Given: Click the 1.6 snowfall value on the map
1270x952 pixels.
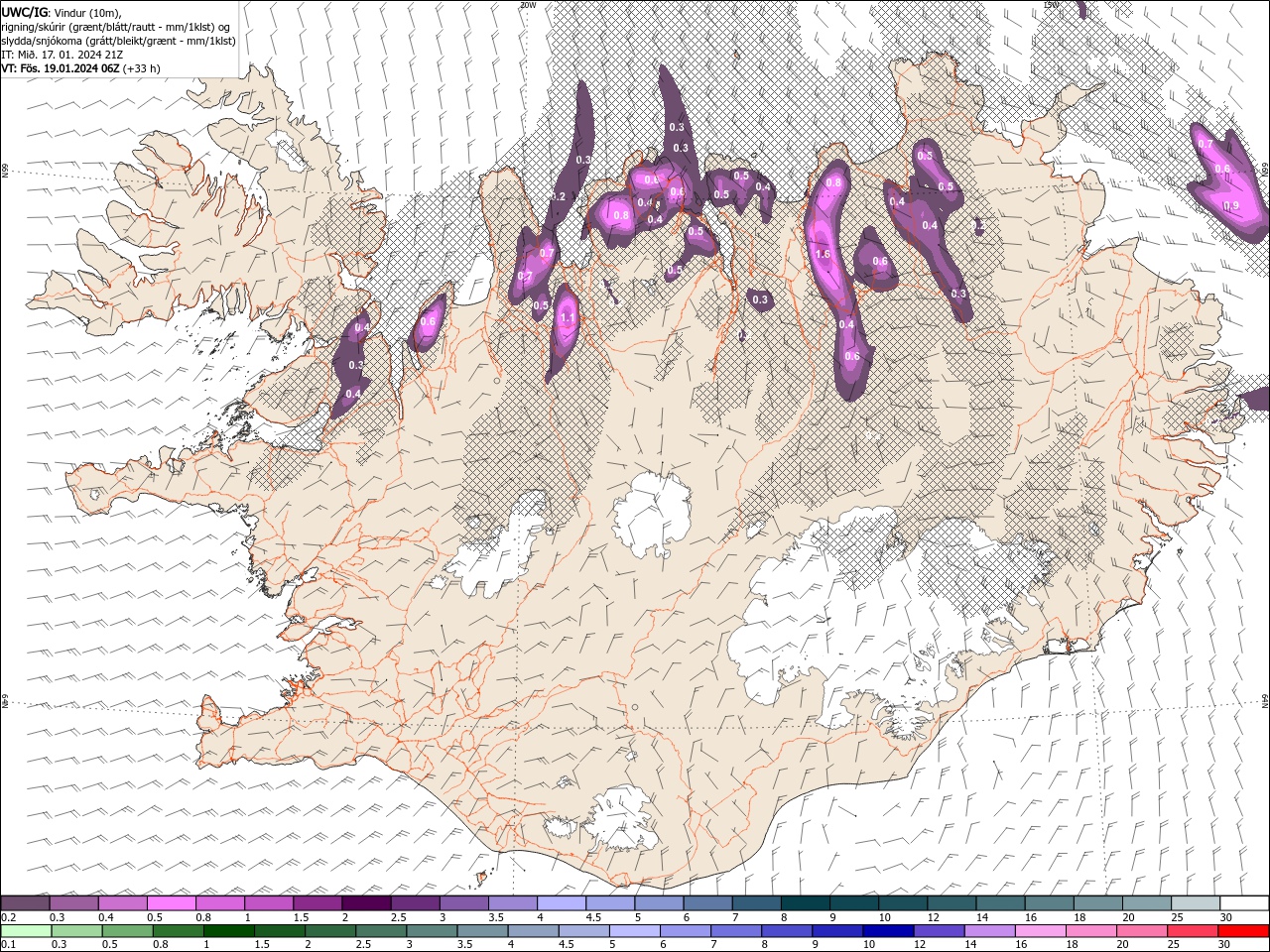Looking at the screenshot, I should click(x=823, y=254).
